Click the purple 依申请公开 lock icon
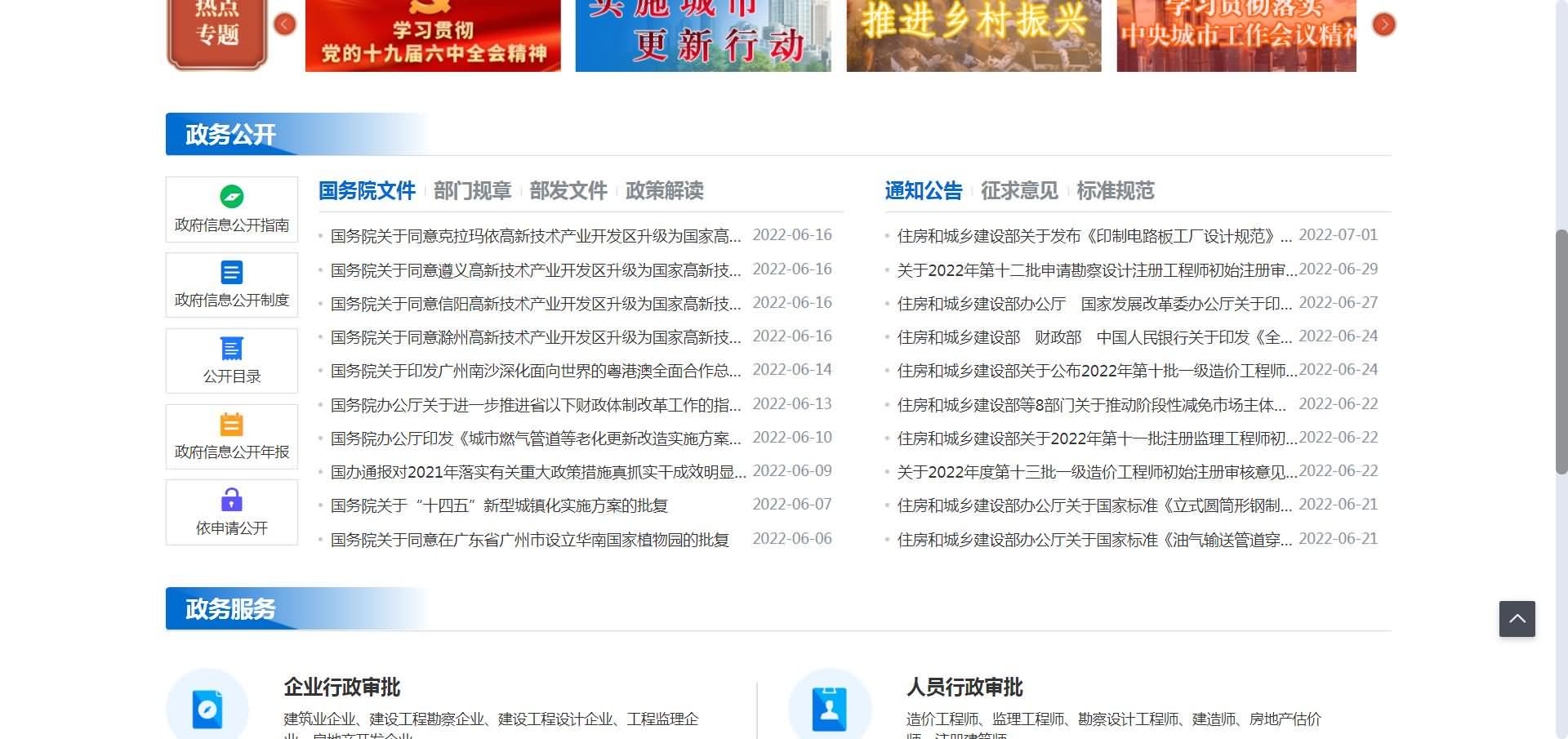The image size is (1568, 739). tap(232, 500)
